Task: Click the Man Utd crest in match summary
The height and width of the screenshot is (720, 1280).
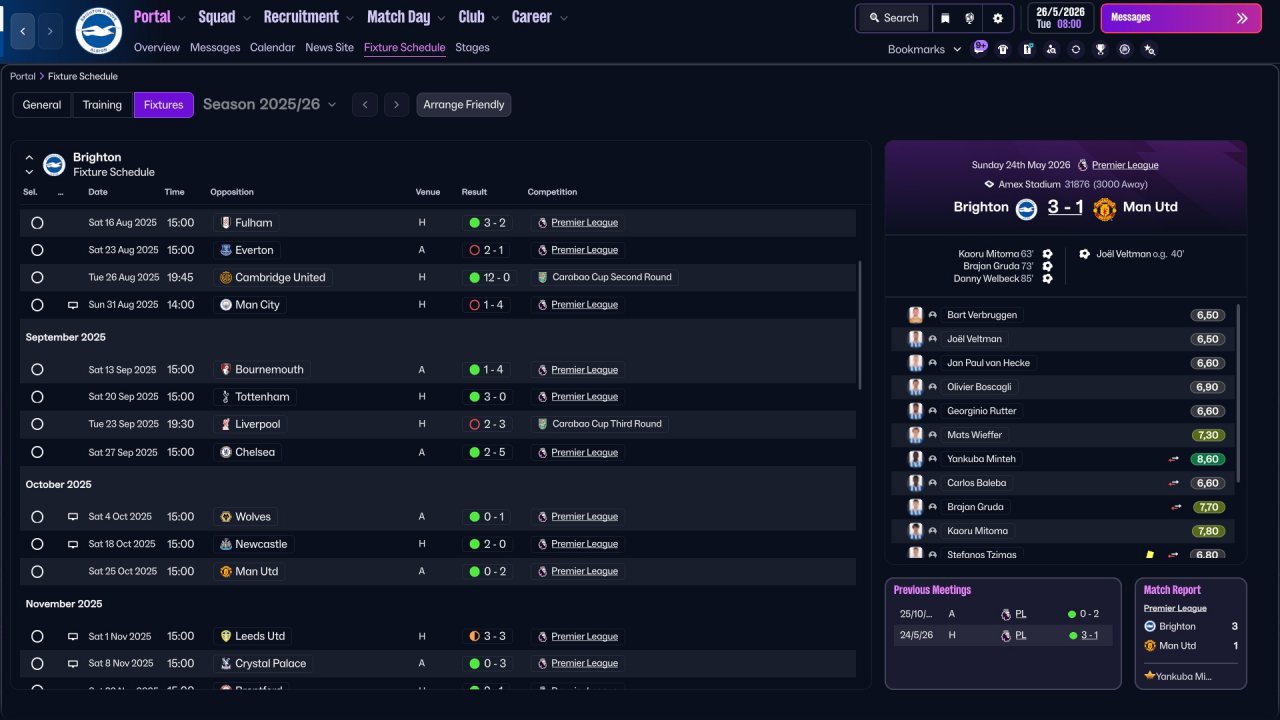Action: 1104,209
